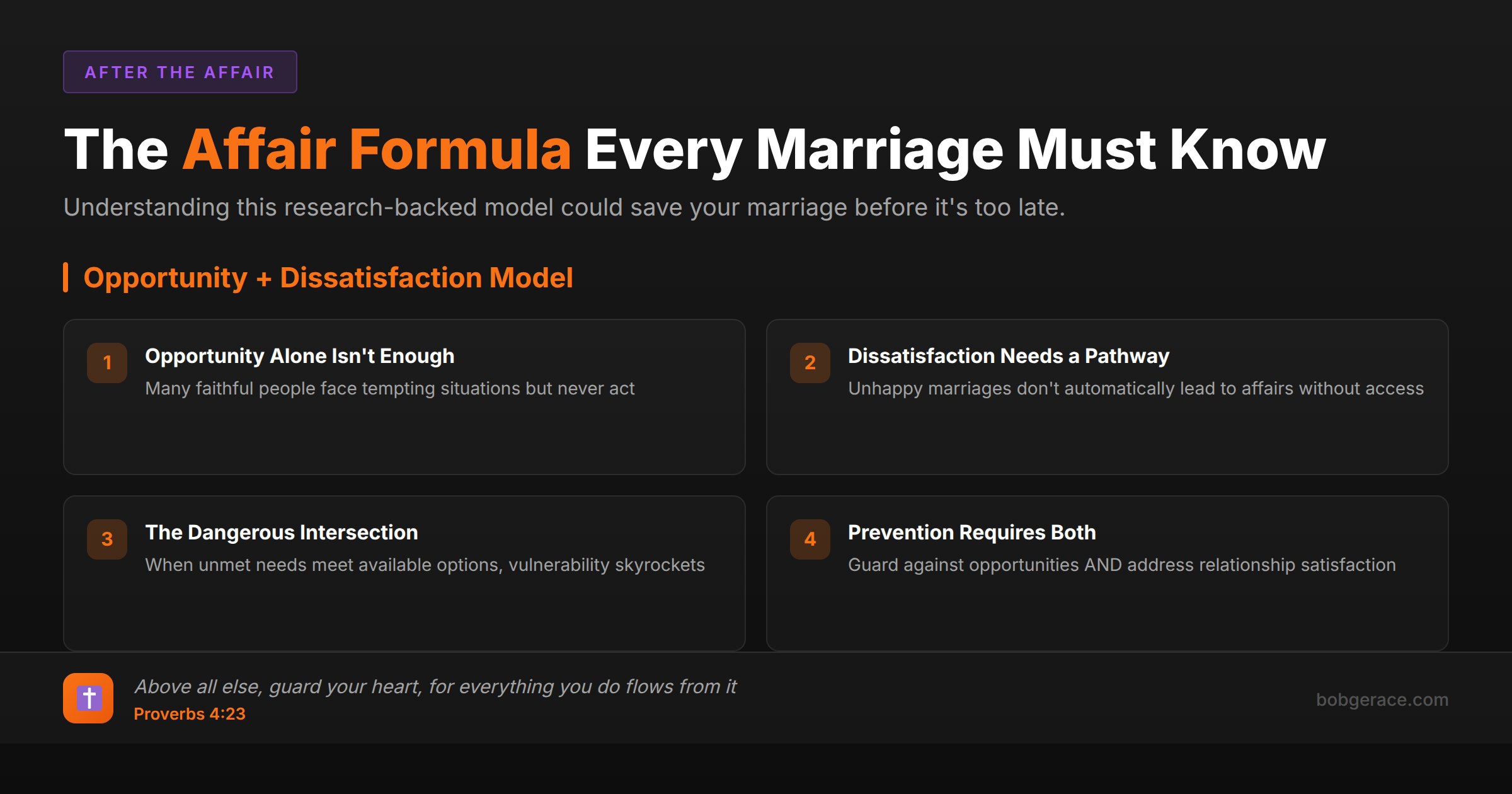Viewport: 1512px width, 794px height.
Task: Expand the footer scripture panel
Action: 756,698
